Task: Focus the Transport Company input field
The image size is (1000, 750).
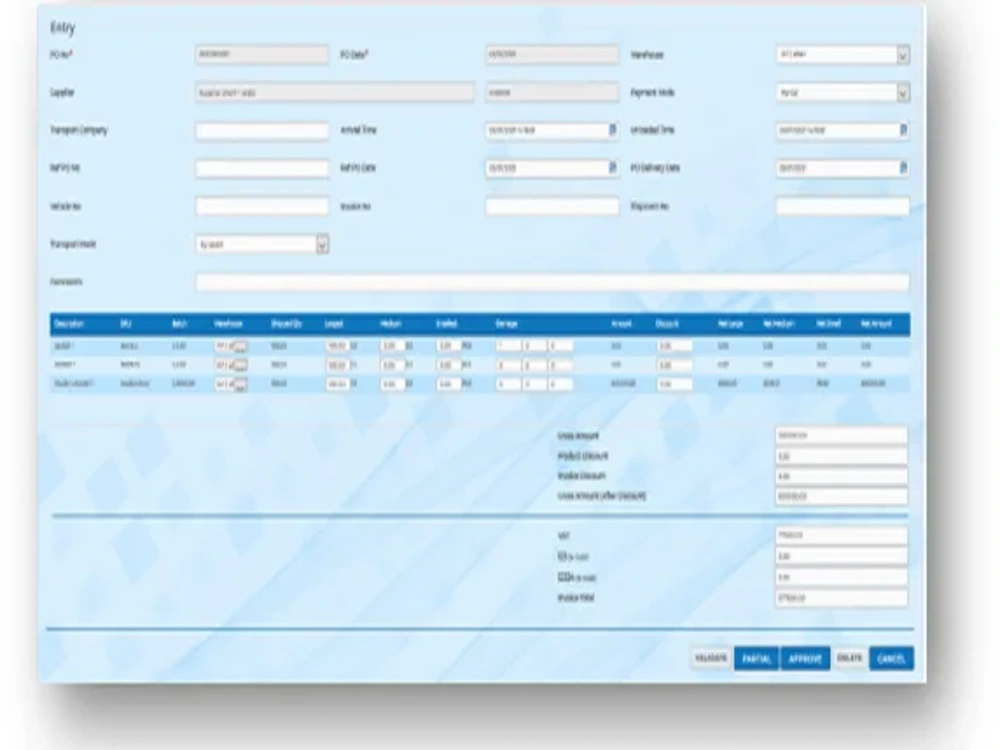Action: point(262,131)
